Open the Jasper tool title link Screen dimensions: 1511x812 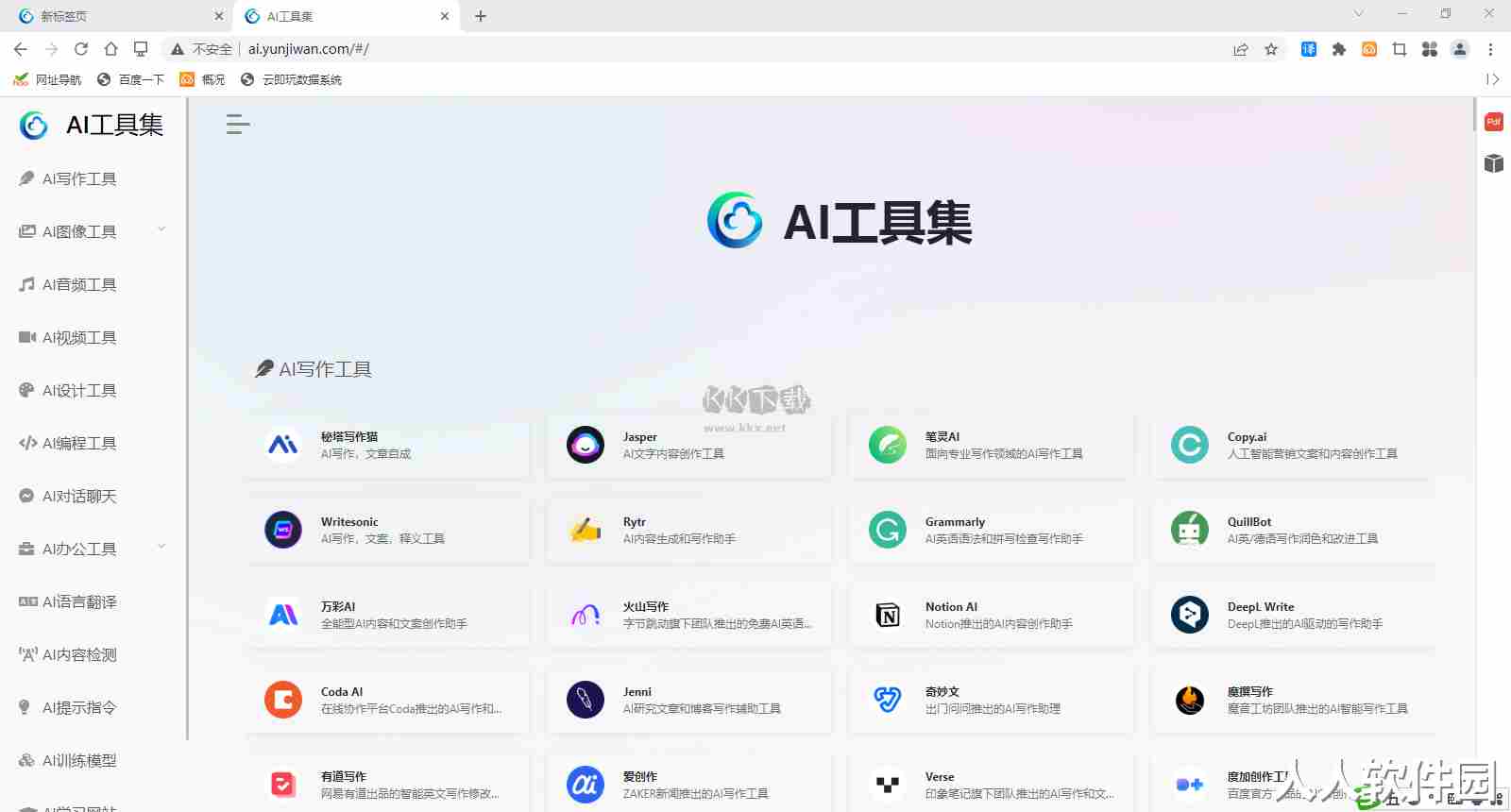point(639,437)
